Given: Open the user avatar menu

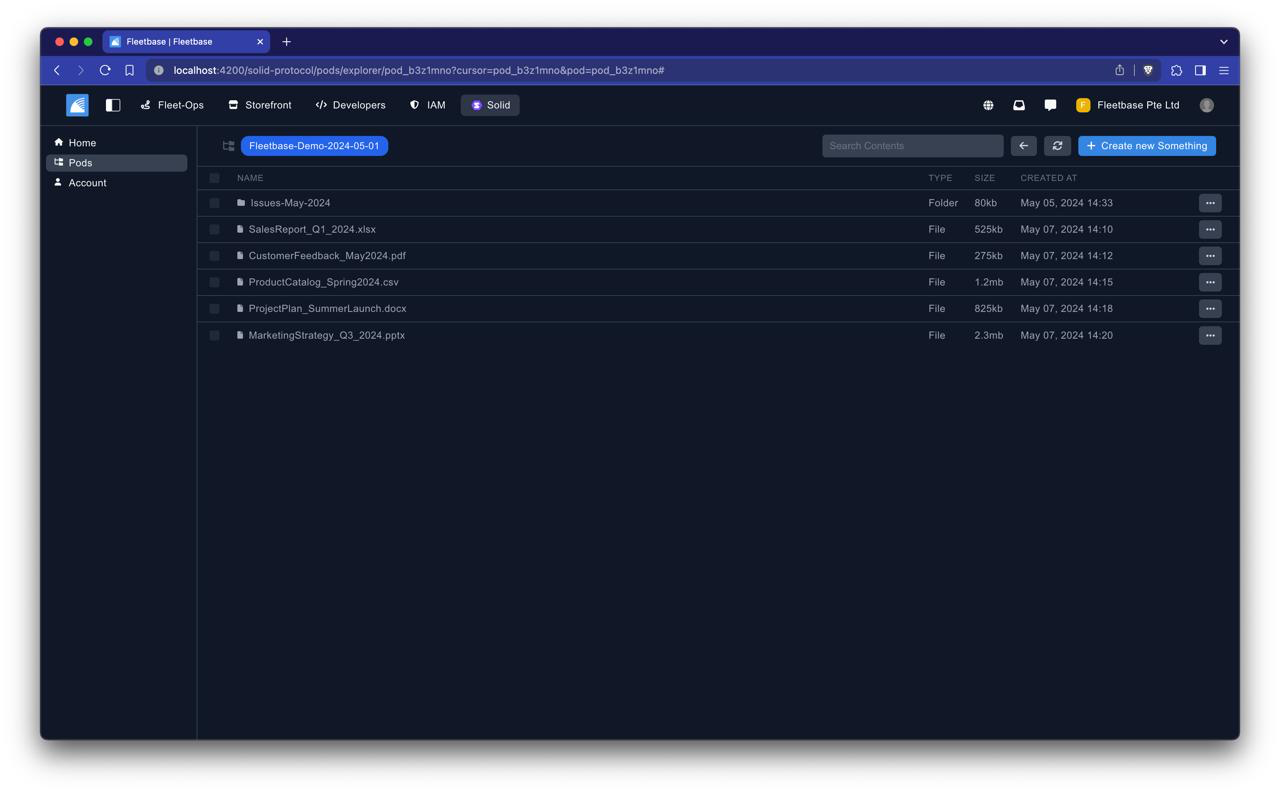Looking at the screenshot, I should point(1207,105).
